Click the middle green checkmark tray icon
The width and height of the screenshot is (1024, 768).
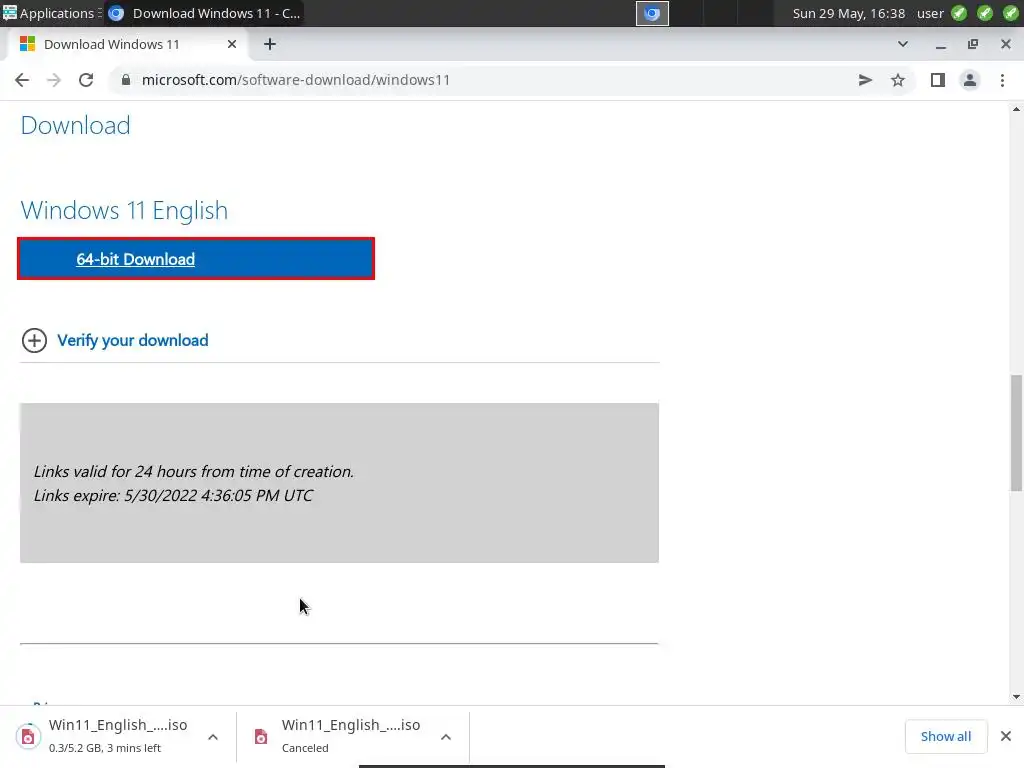pyautogui.click(x=985, y=13)
